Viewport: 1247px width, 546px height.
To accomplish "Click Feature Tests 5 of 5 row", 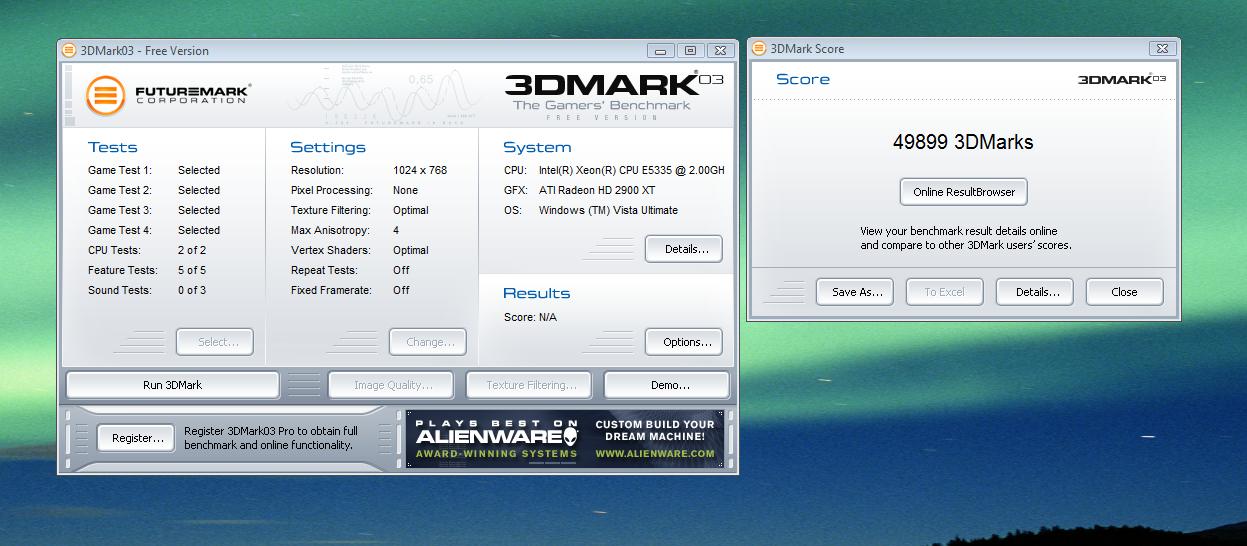I will pyautogui.click(x=148, y=270).
